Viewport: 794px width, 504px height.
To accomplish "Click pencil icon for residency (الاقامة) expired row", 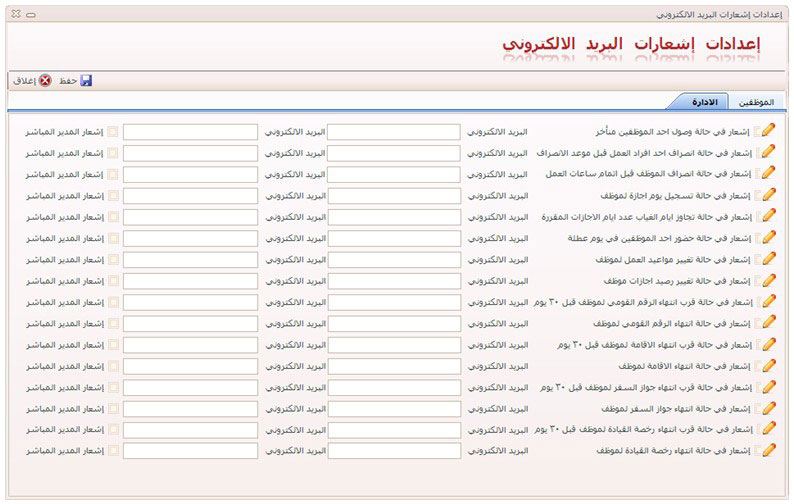I will point(769,365).
